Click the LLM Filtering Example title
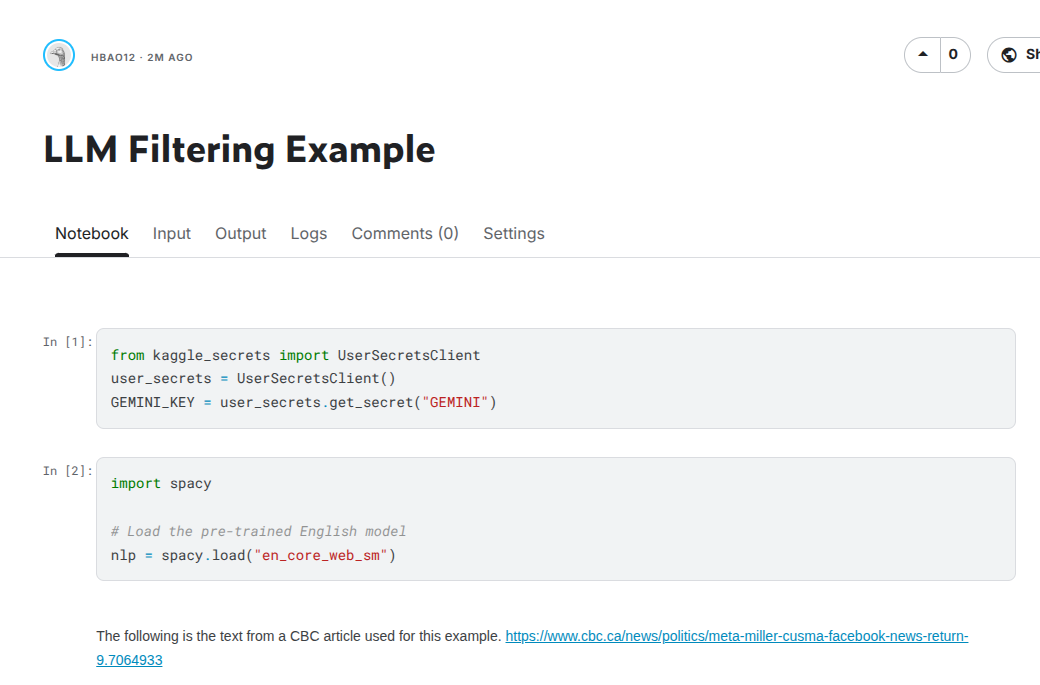This screenshot has height=685, width=1040. click(x=239, y=150)
